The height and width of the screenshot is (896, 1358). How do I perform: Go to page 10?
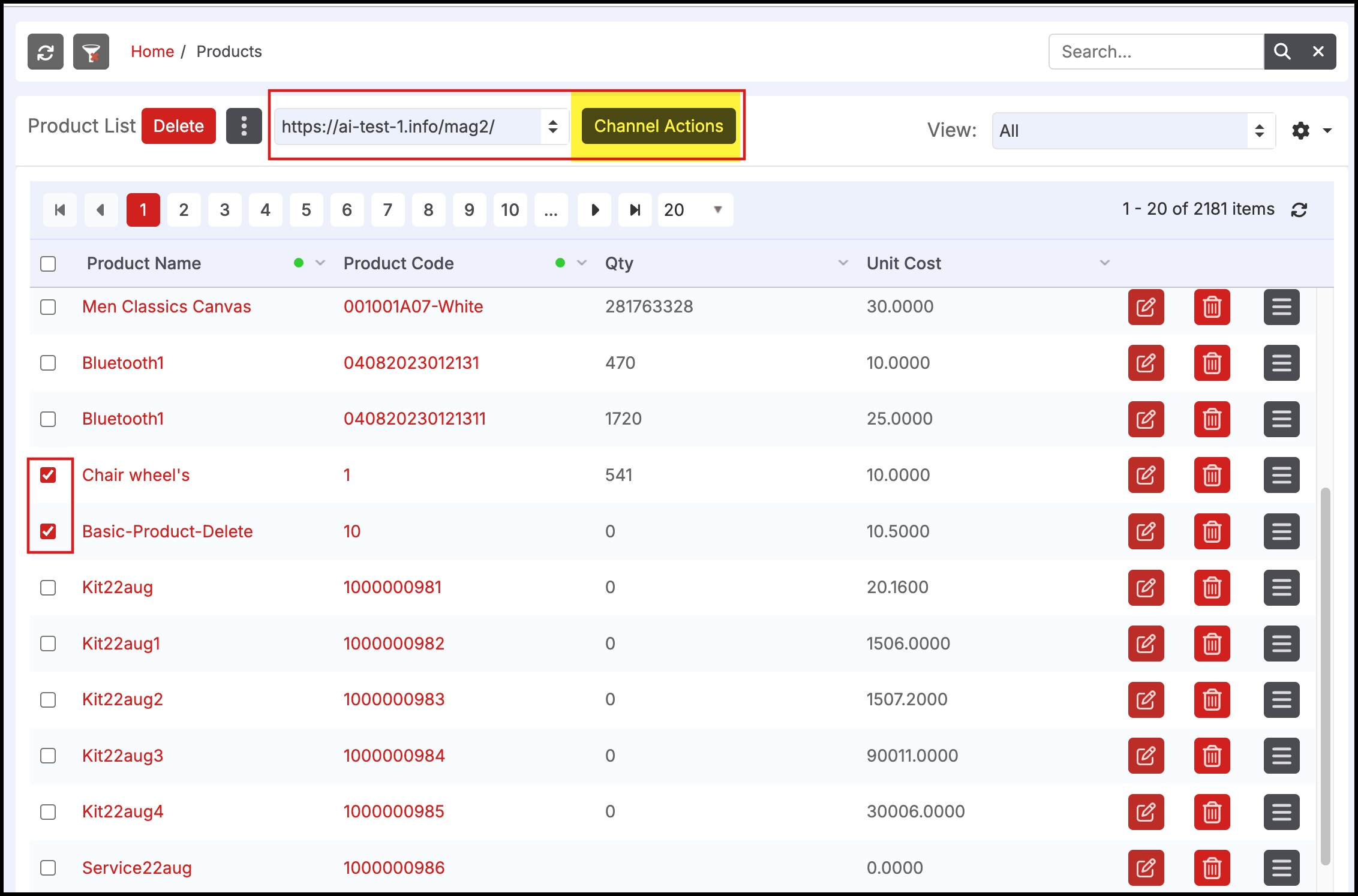click(x=510, y=210)
